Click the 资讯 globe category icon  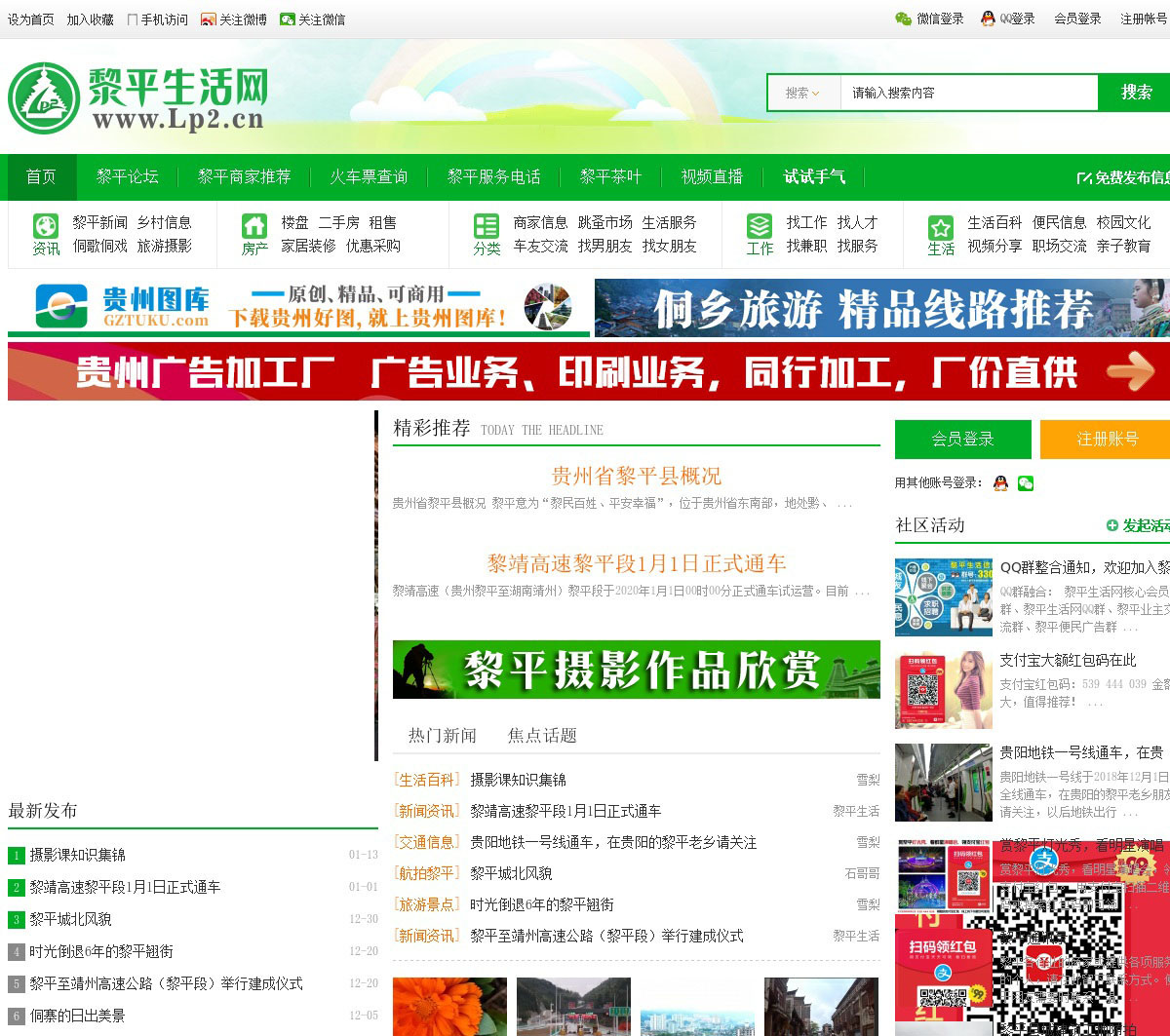click(46, 226)
